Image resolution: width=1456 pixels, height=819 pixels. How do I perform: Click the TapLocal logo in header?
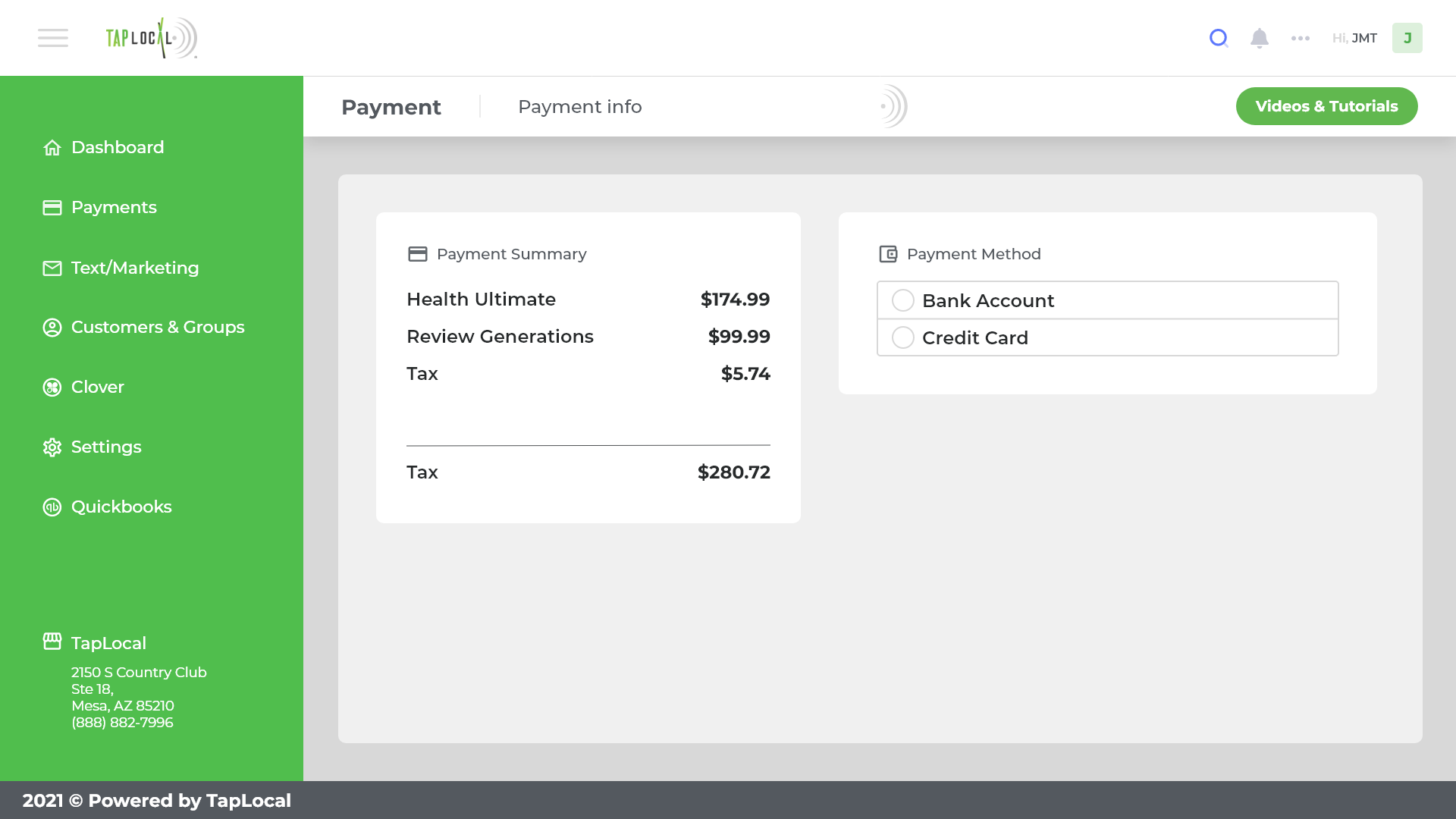pyautogui.click(x=152, y=38)
